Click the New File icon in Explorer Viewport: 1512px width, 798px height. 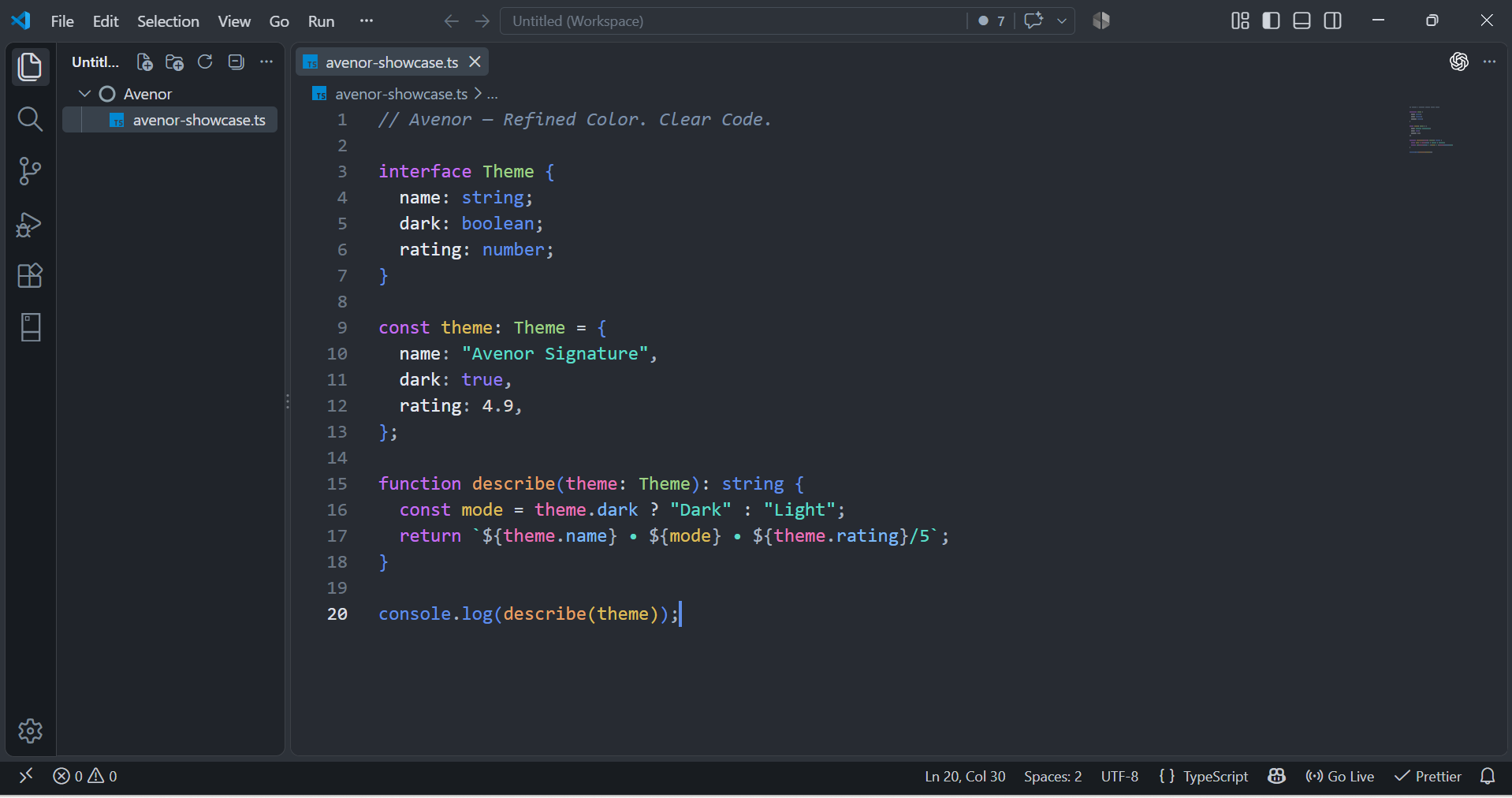(x=145, y=62)
